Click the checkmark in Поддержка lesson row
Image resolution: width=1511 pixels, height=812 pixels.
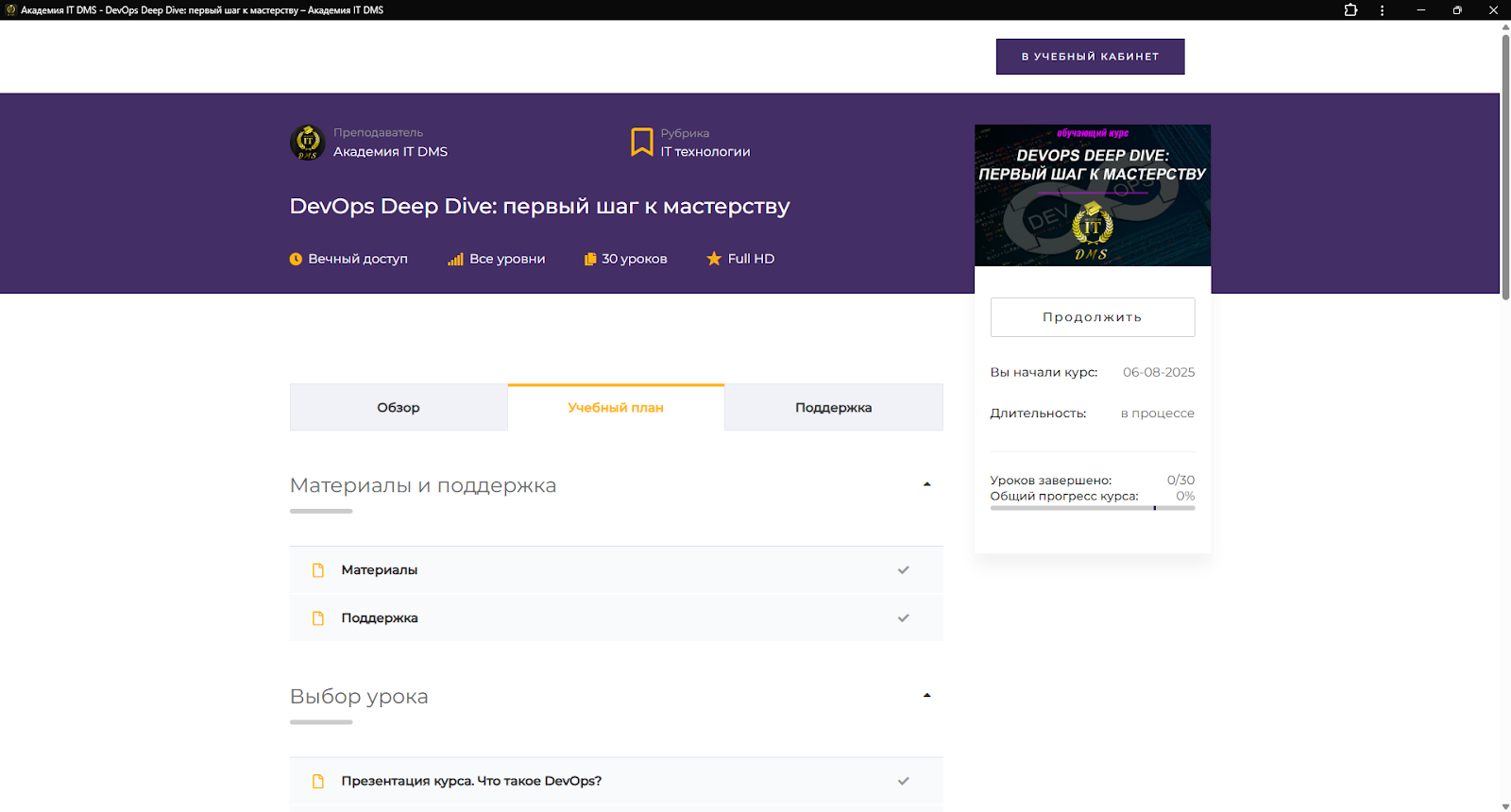click(904, 618)
